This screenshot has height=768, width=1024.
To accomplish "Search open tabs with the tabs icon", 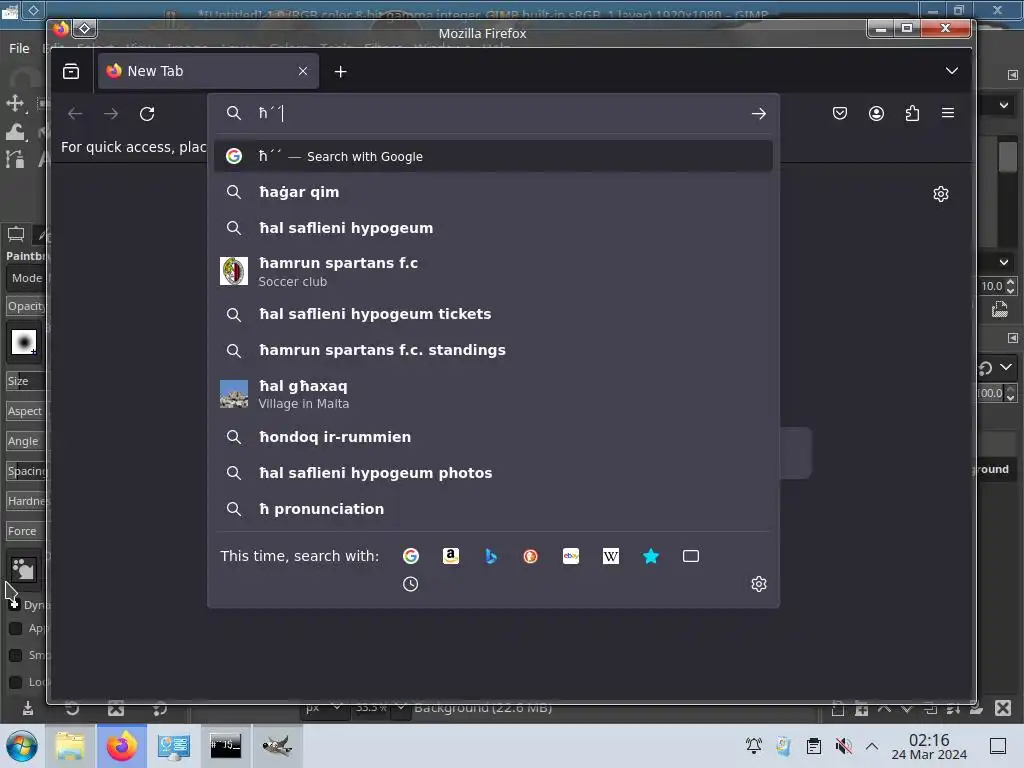I will [x=691, y=556].
